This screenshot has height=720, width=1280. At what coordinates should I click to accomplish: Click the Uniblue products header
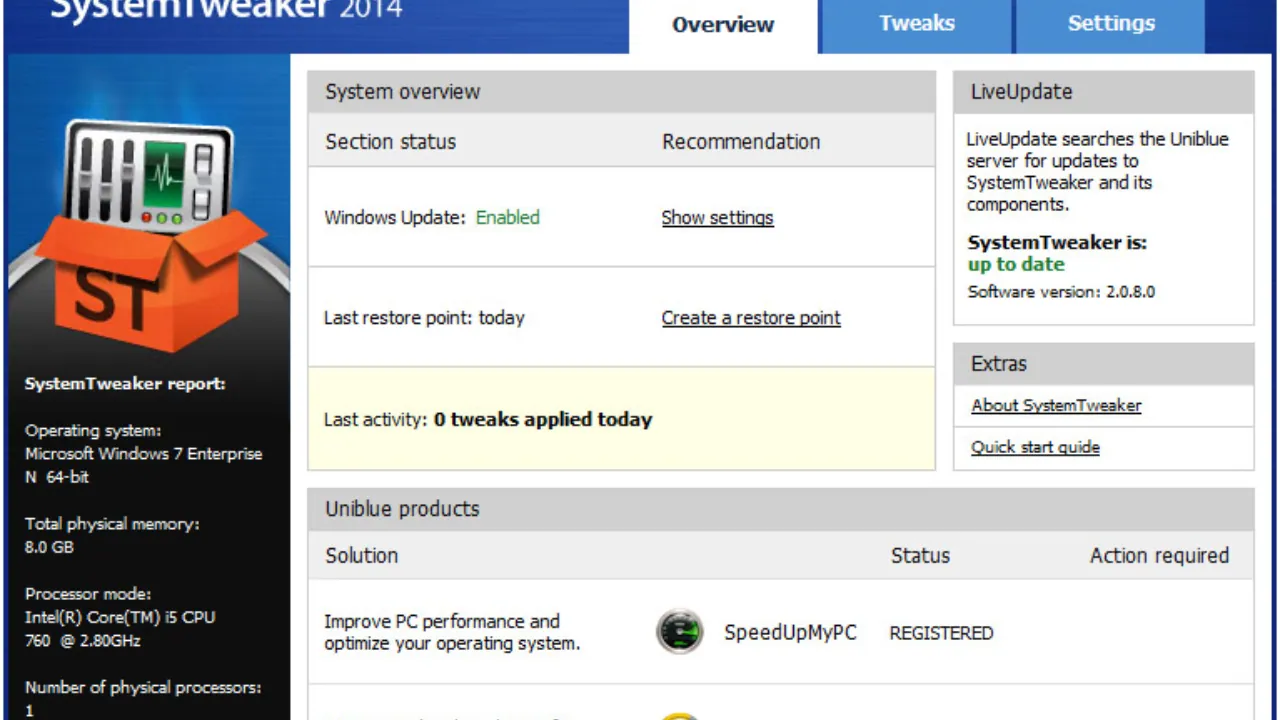[x=780, y=509]
